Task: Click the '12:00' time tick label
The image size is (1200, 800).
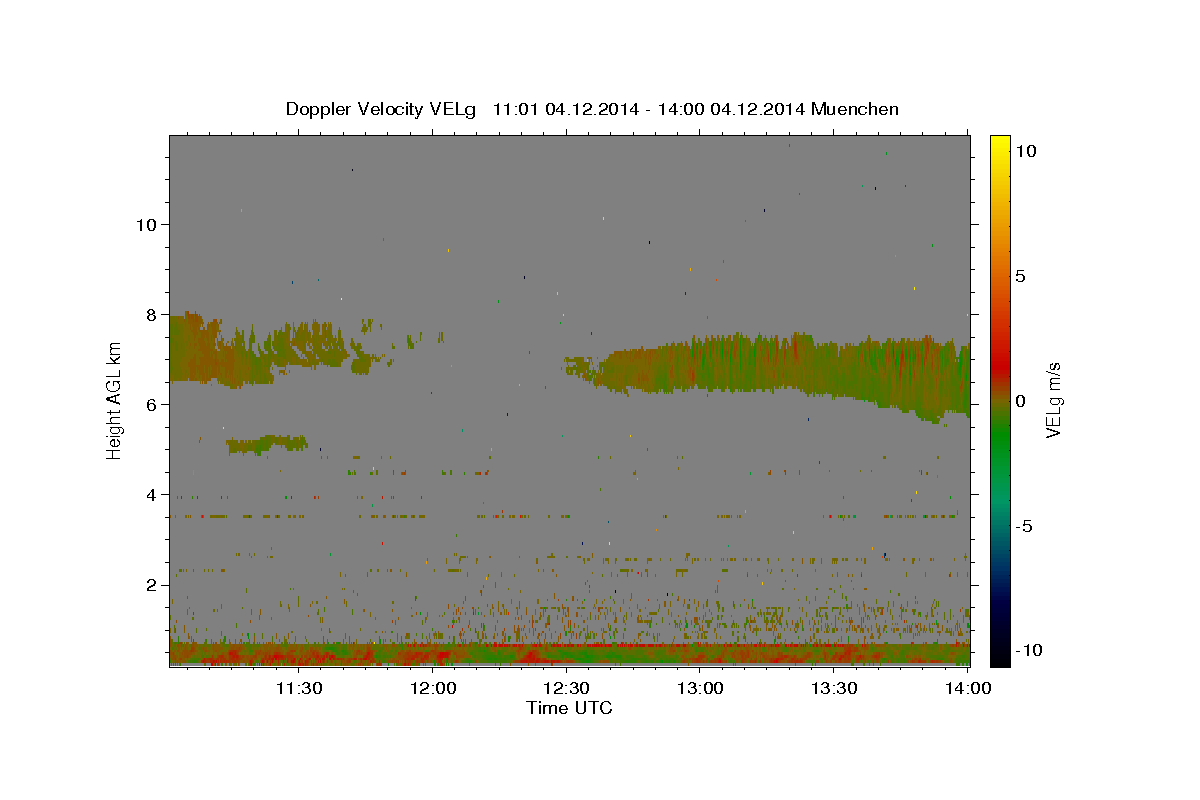Action: tap(433, 688)
